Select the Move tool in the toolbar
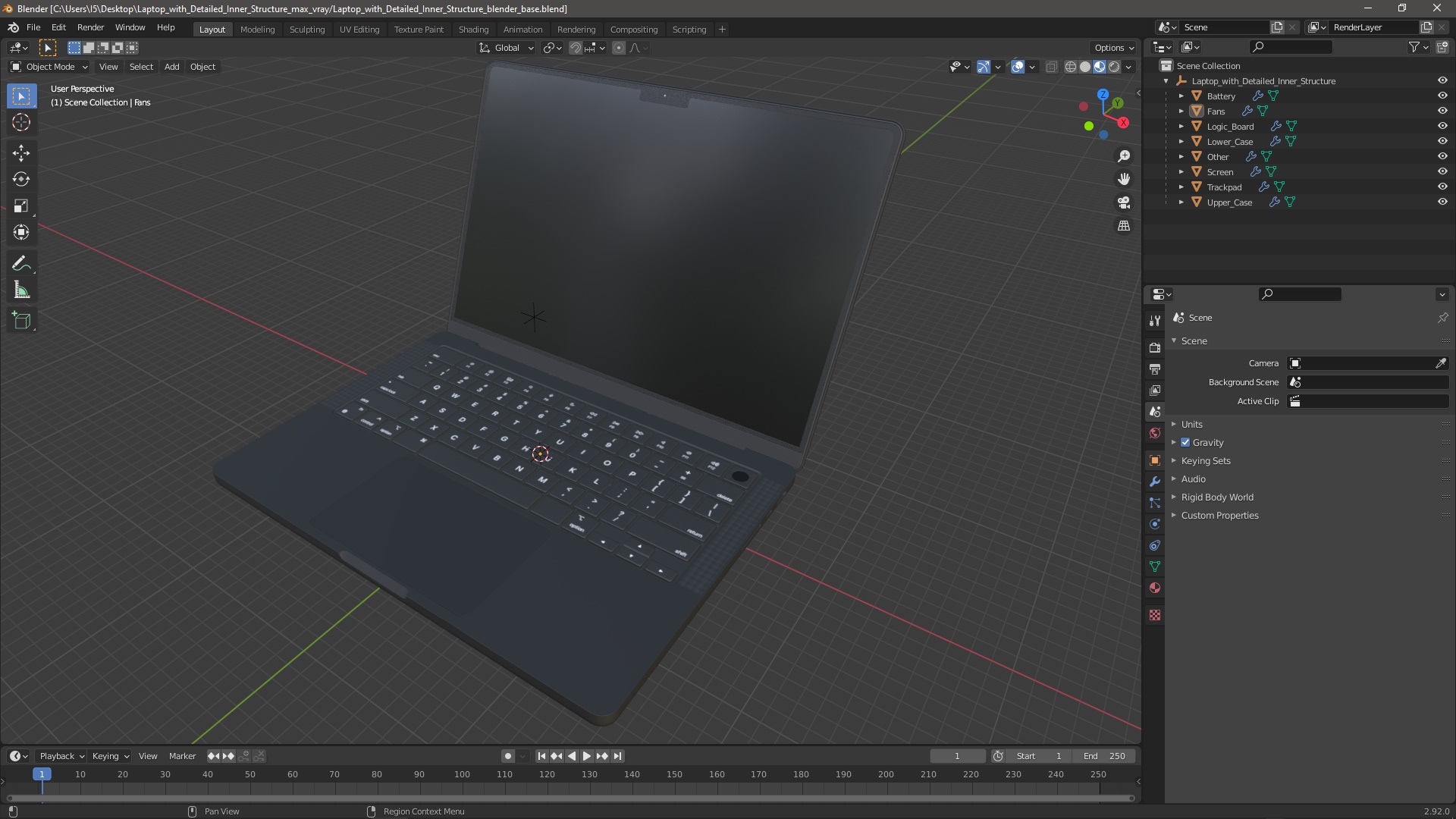This screenshot has height=819, width=1456. coord(21,153)
